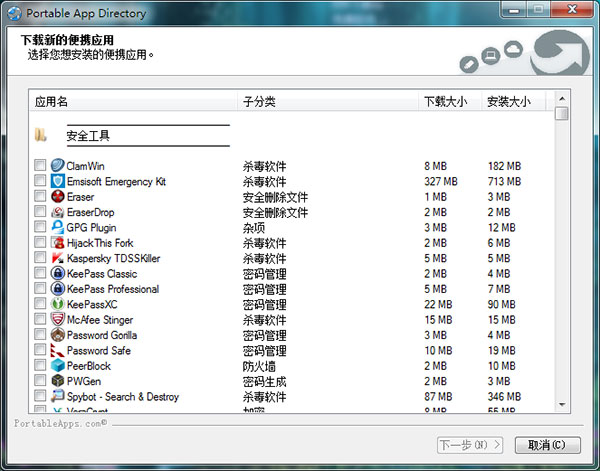Click the GPG Plugin icon
Image resolution: width=600 pixels, height=471 pixels.
coord(58,228)
